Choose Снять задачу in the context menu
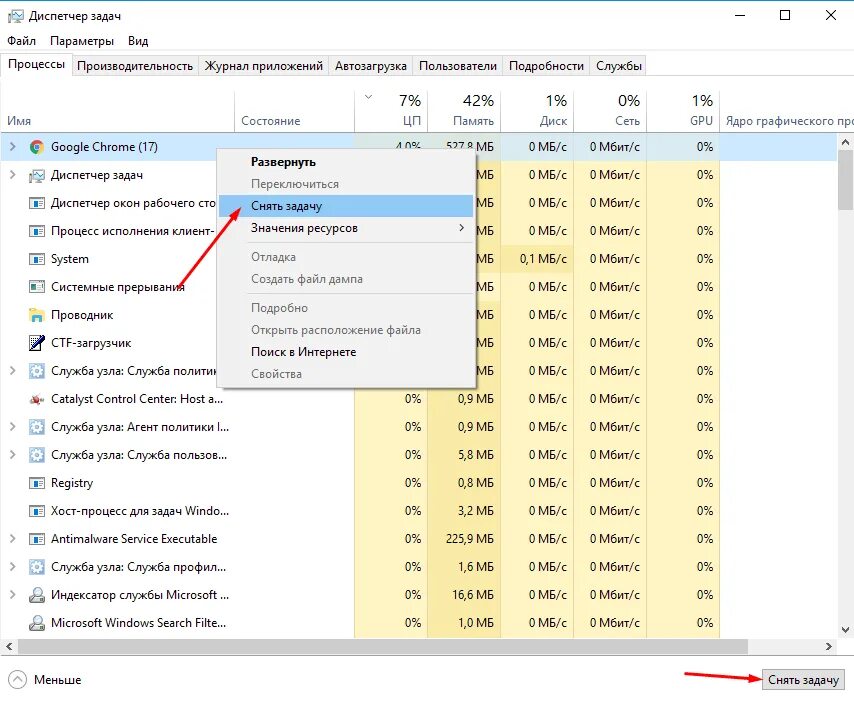854x704 pixels. 346,206
